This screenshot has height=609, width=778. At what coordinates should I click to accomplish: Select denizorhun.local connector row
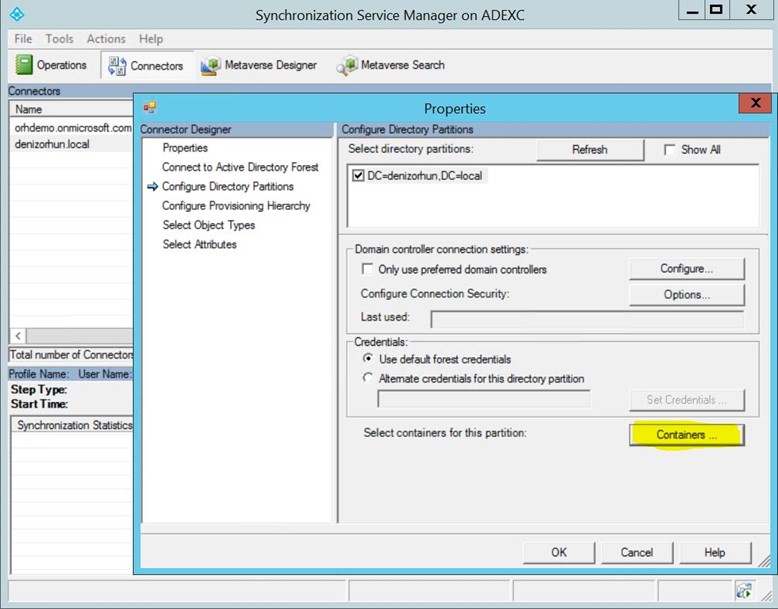(72, 144)
